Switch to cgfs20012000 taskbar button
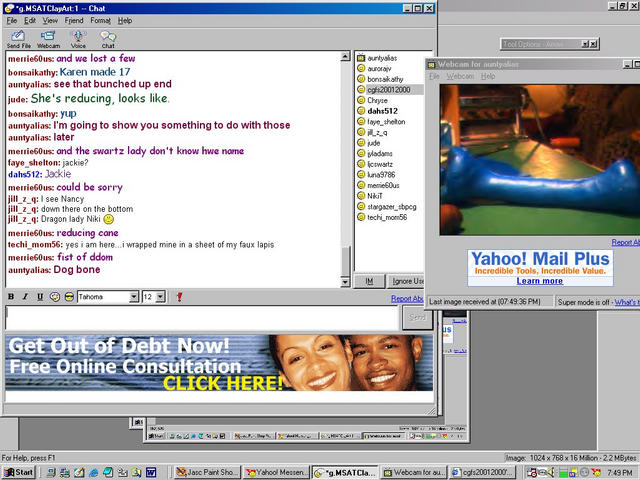Image resolution: width=640 pixels, height=480 pixels. 482,473
